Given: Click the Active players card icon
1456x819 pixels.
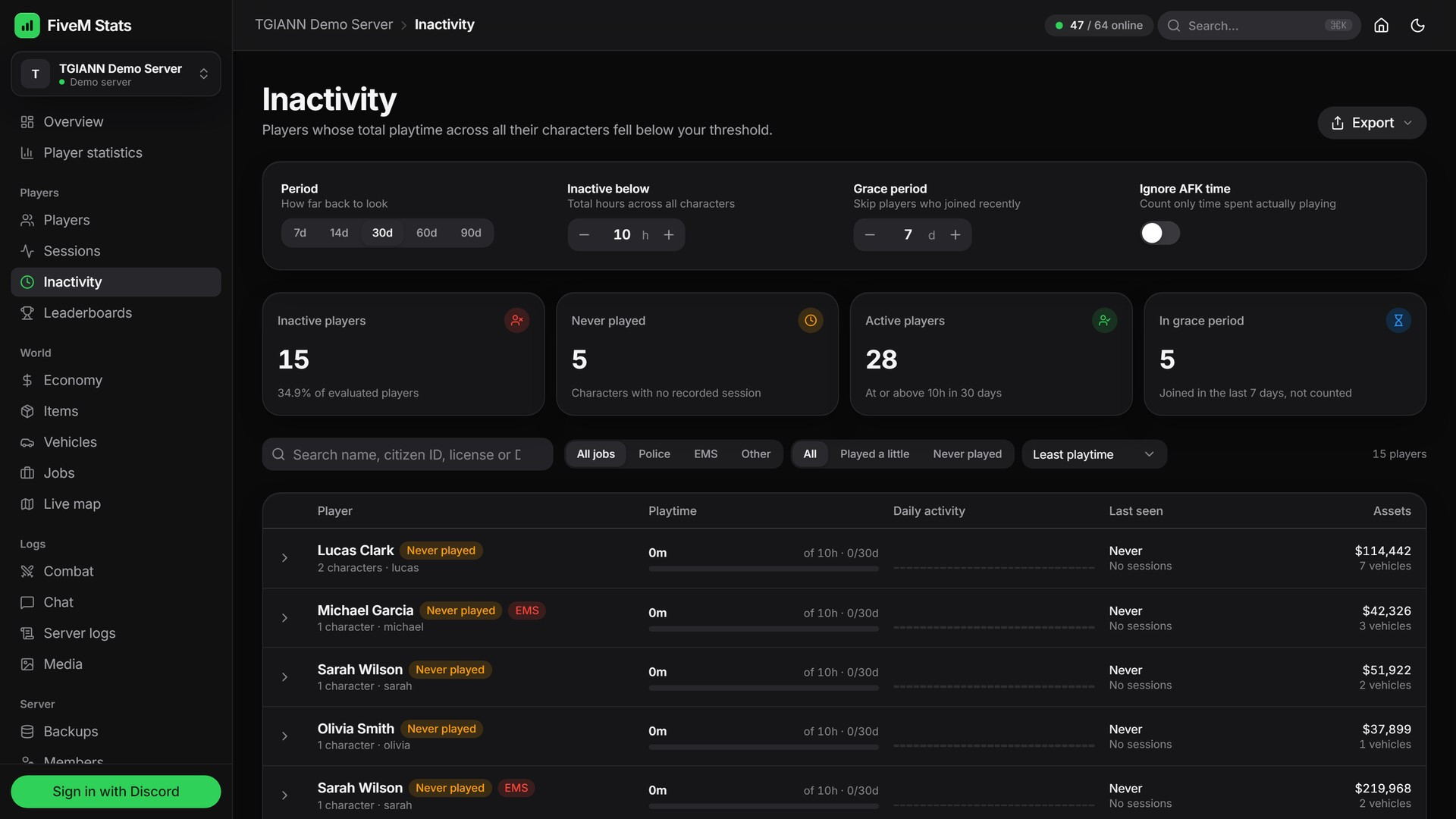Looking at the screenshot, I should pos(1104,321).
